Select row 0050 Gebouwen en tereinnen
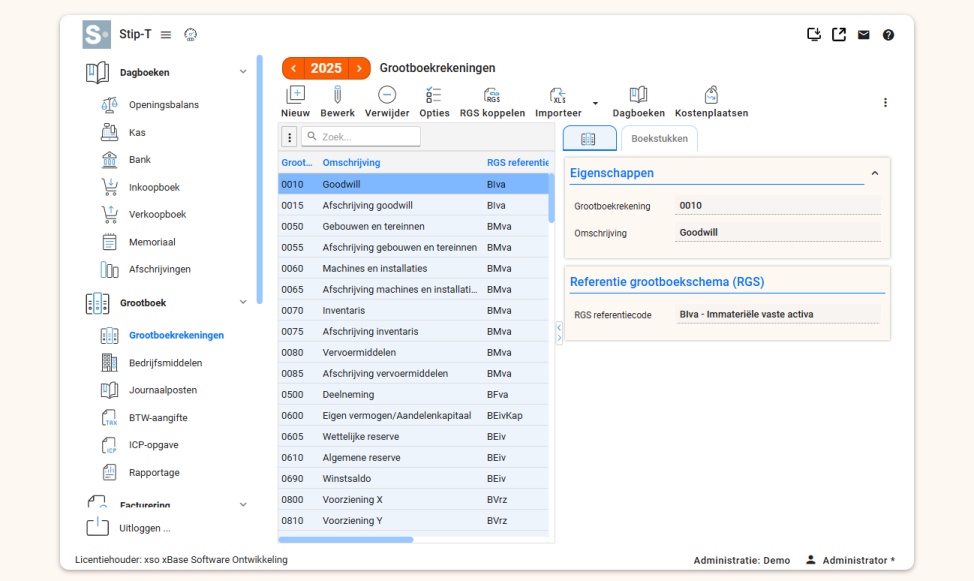This screenshot has height=581, width=974. [x=413, y=227]
